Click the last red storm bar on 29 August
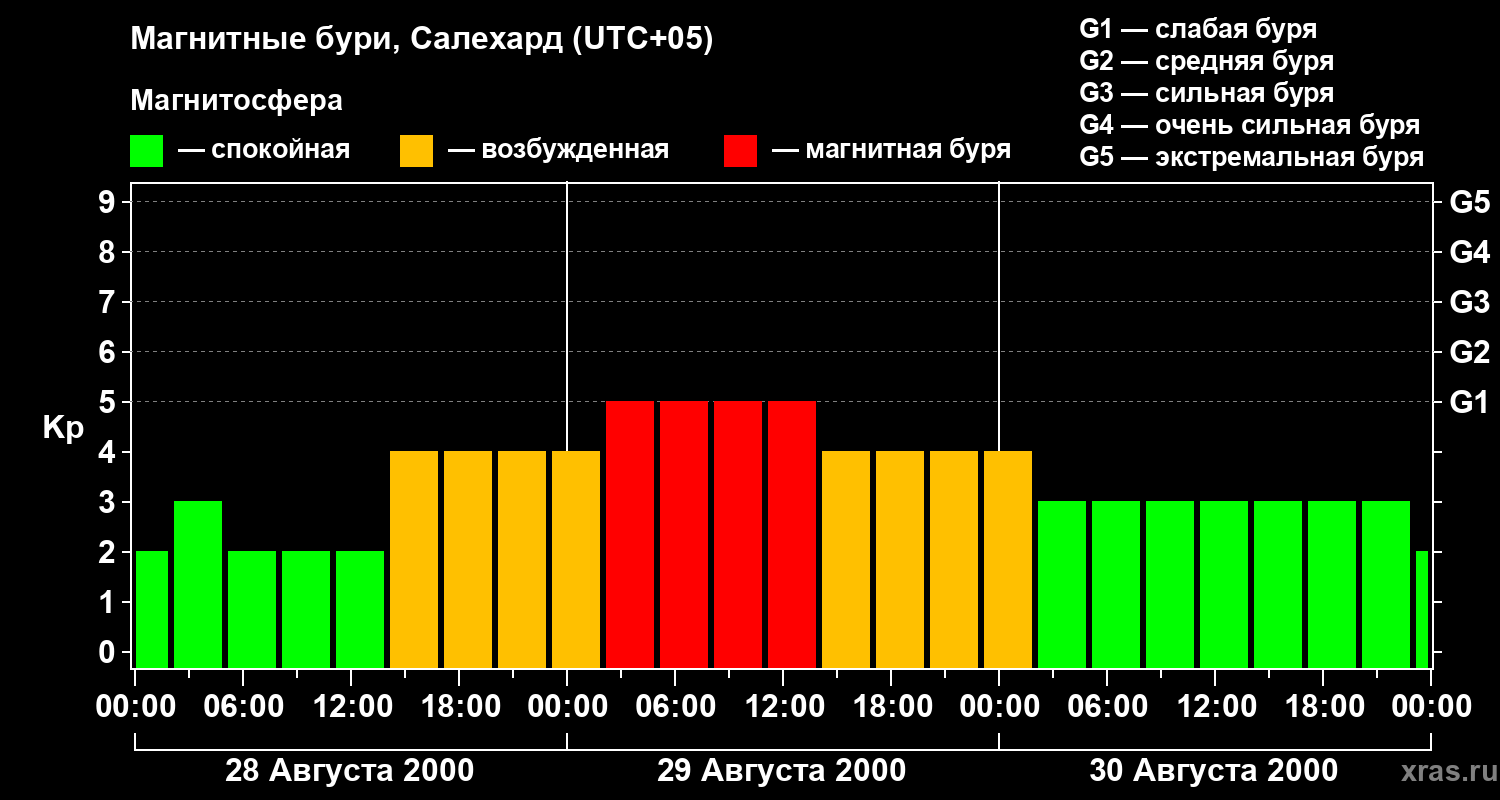 click(x=792, y=534)
